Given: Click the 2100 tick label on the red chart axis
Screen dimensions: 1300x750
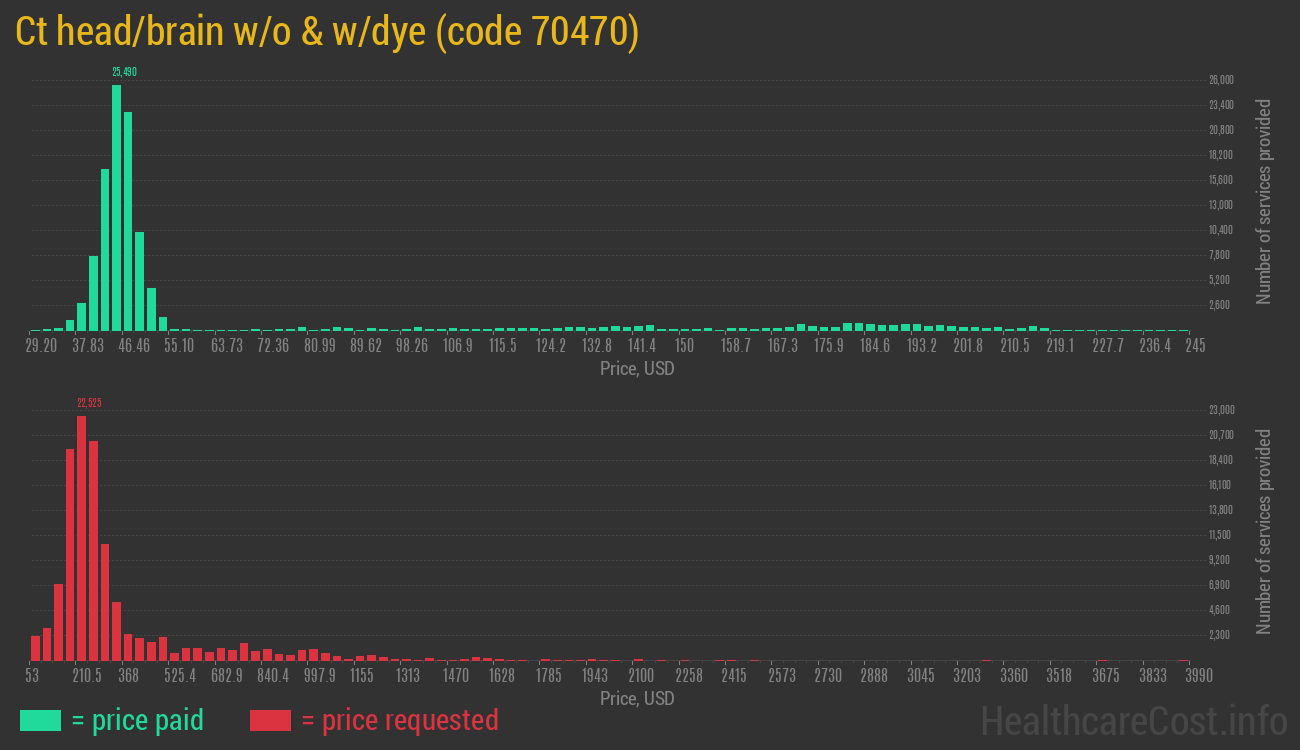Looking at the screenshot, I should 641,676.
